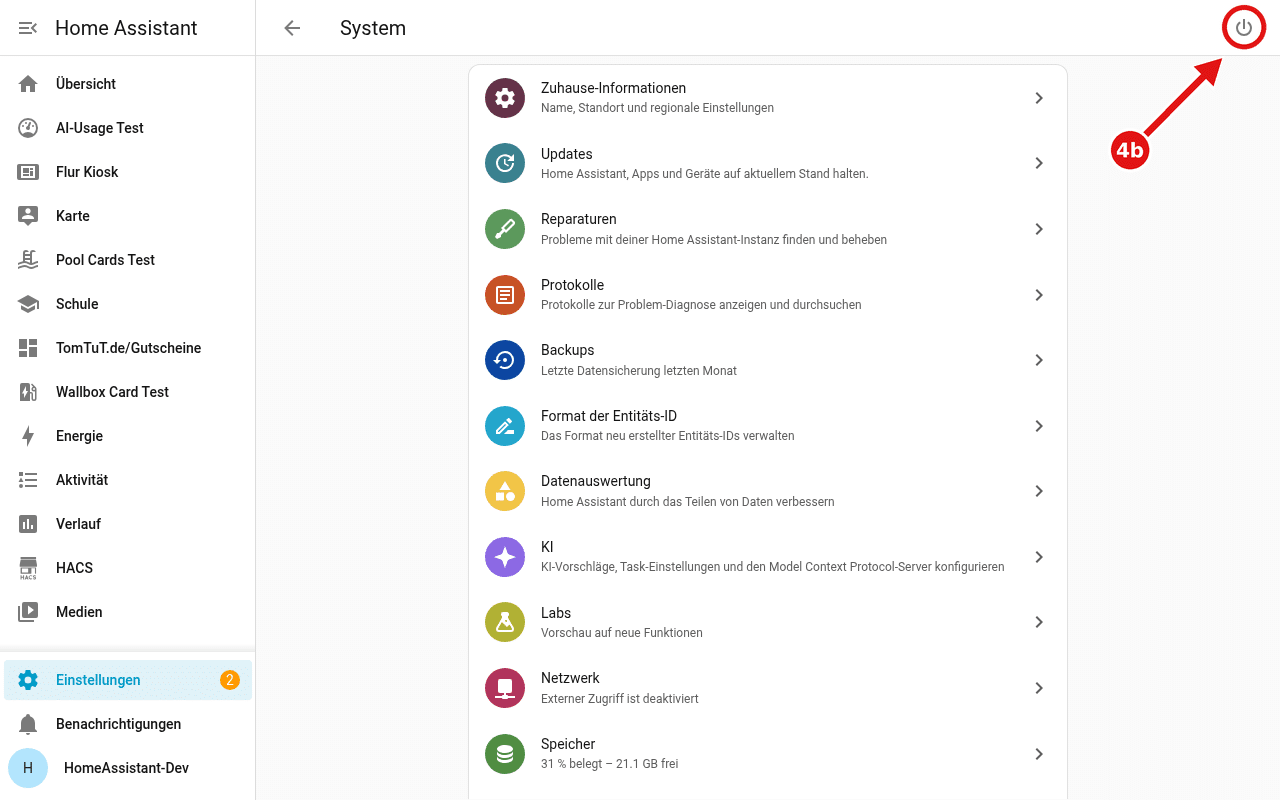Viewport: 1280px width, 800px height.
Task: Open AI-Usage Test in sidebar
Action: 128,128
